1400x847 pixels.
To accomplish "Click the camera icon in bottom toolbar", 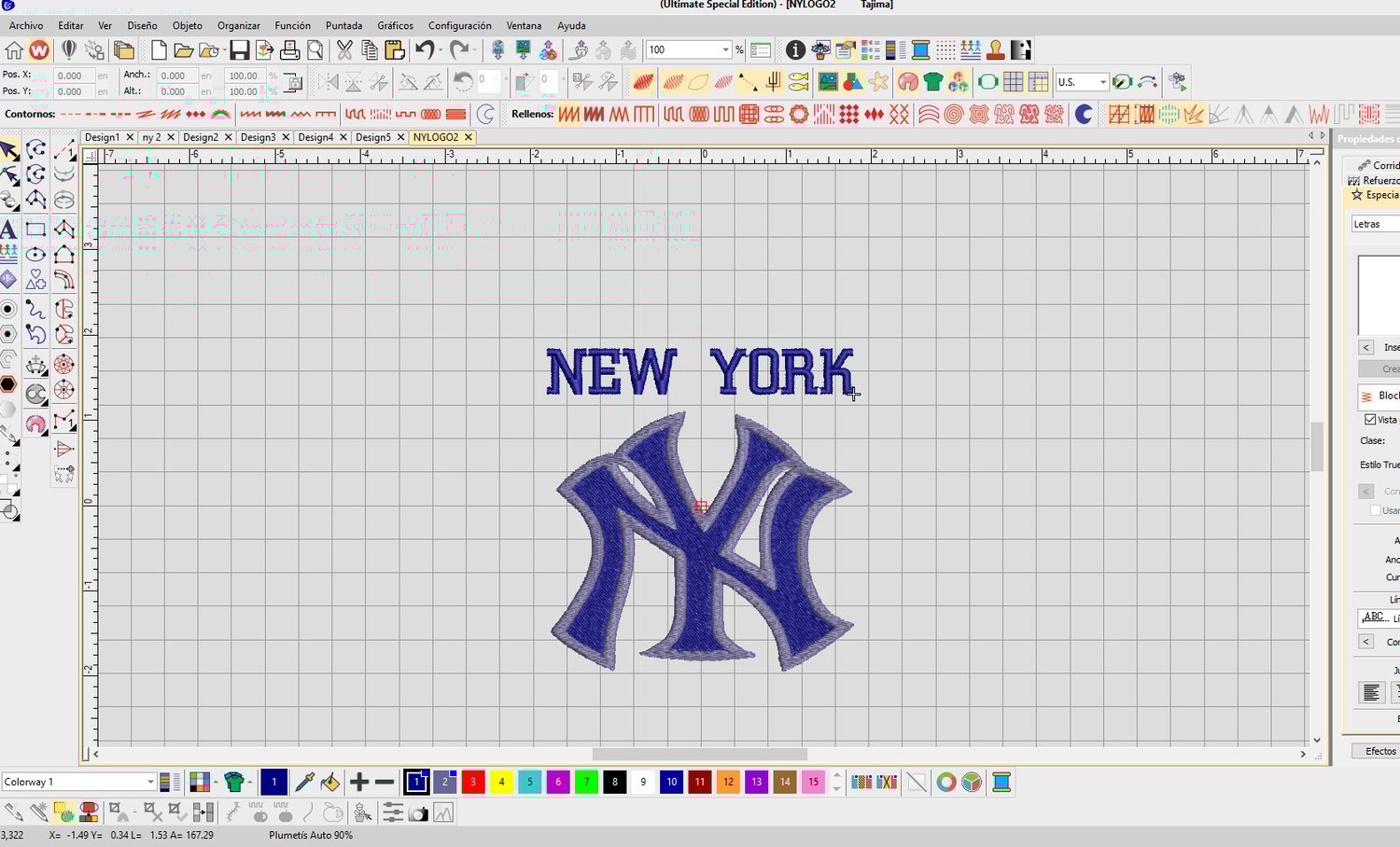I will [x=418, y=813].
